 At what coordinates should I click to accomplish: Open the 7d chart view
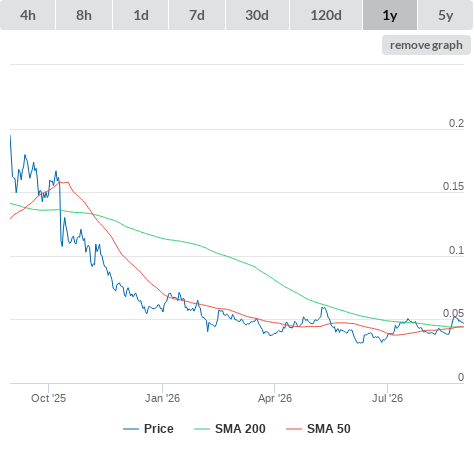click(197, 15)
